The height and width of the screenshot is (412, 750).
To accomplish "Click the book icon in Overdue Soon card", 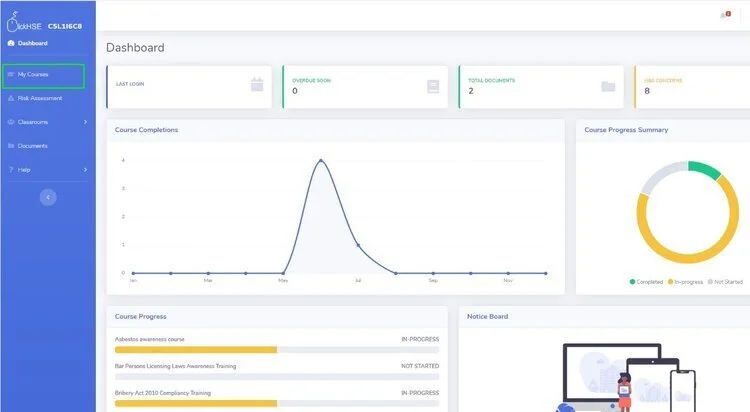I will 433,87.
